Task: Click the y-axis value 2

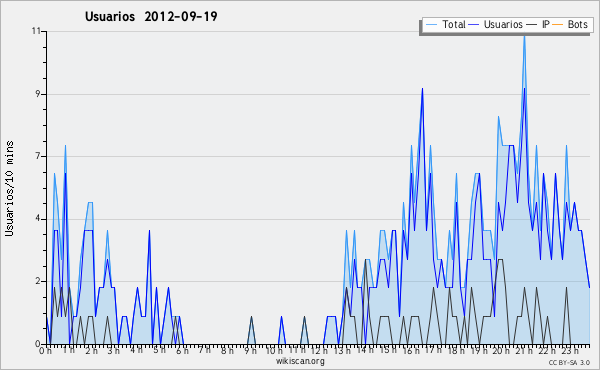Action: click(38, 281)
